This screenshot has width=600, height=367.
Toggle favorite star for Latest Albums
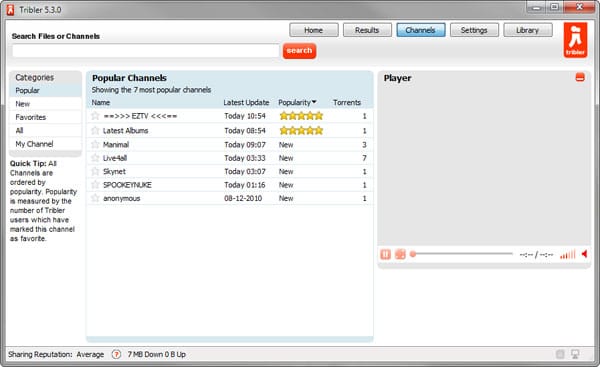pyautogui.click(x=95, y=130)
